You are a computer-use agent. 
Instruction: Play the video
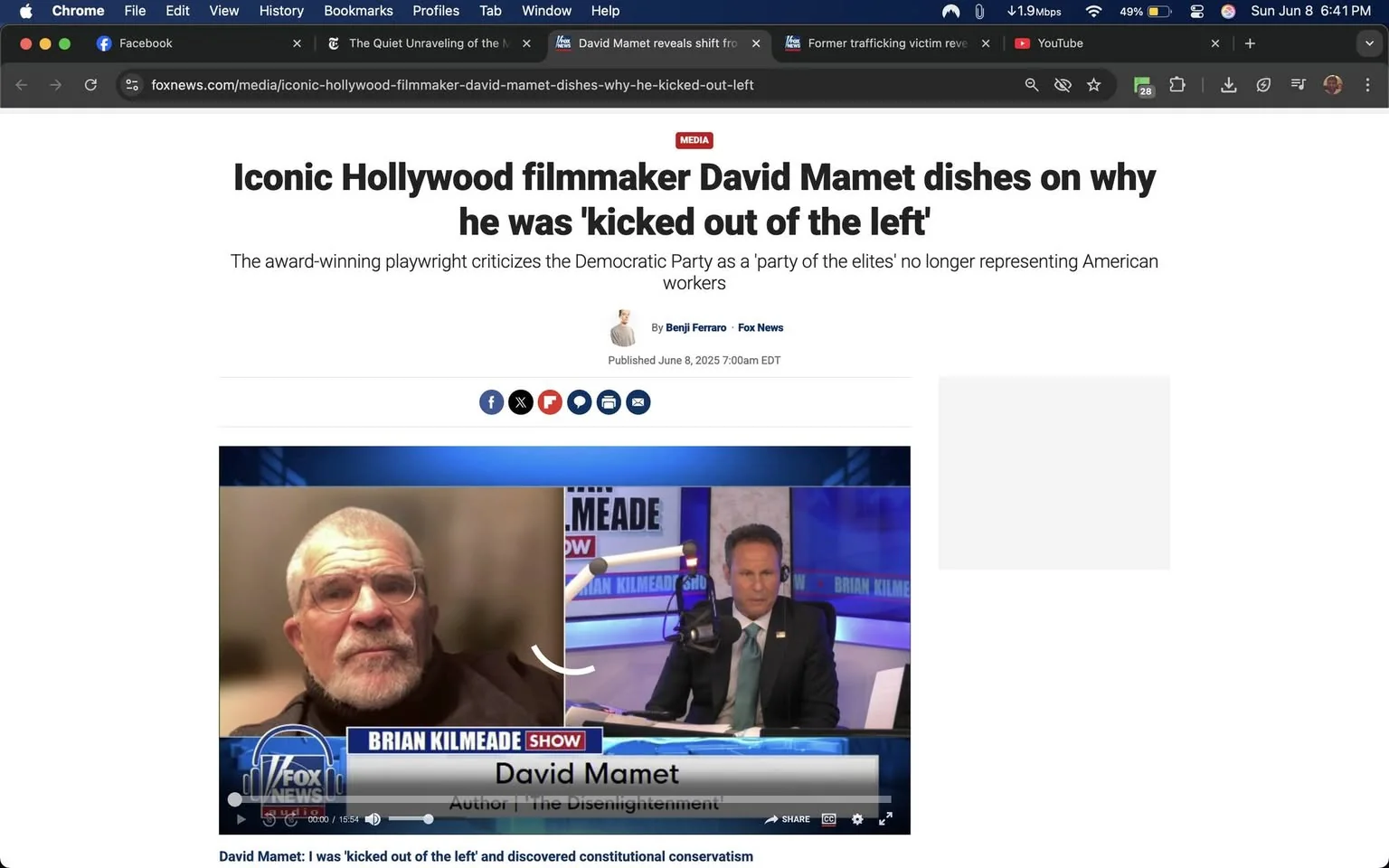tap(241, 819)
